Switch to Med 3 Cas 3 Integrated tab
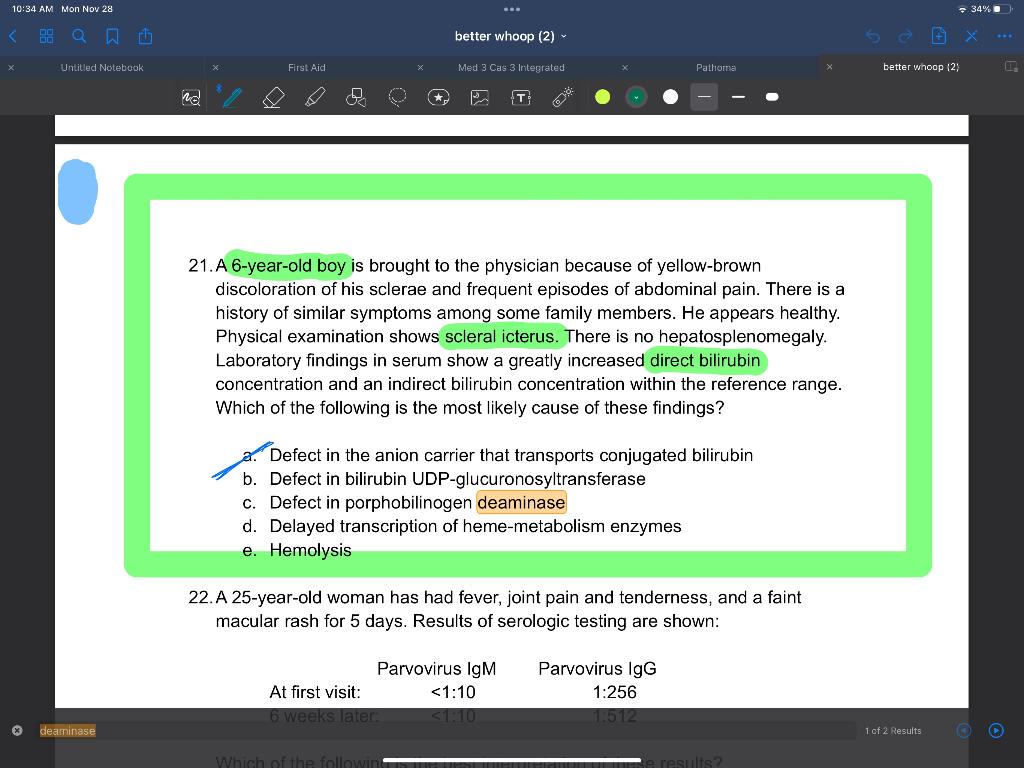 click(x=511, y=67)
